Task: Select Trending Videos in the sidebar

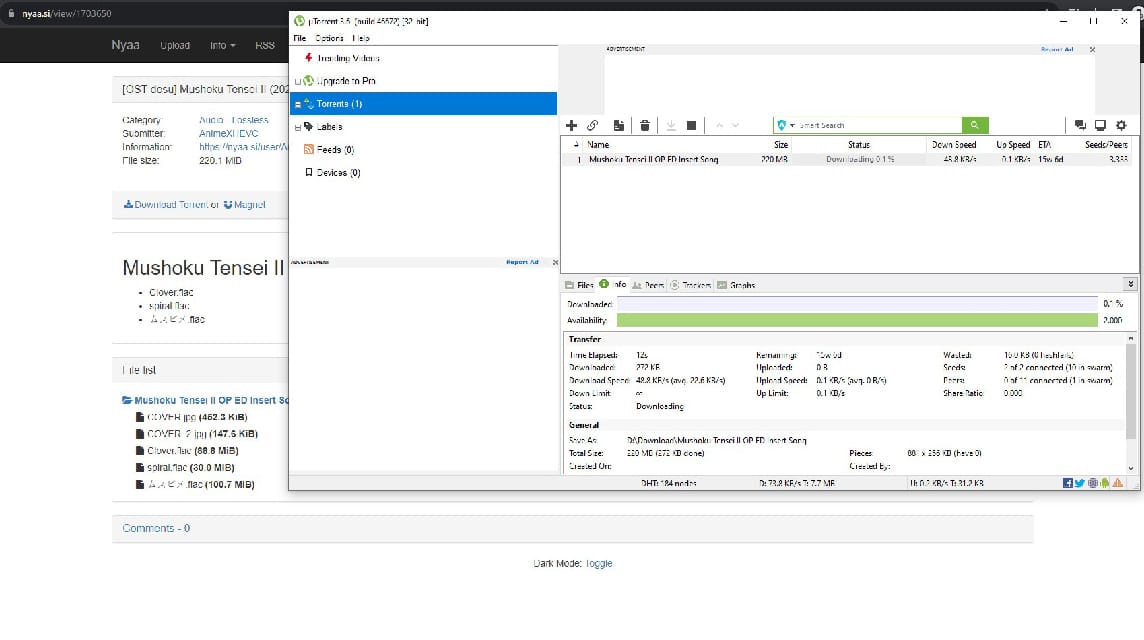Action: 348,58
